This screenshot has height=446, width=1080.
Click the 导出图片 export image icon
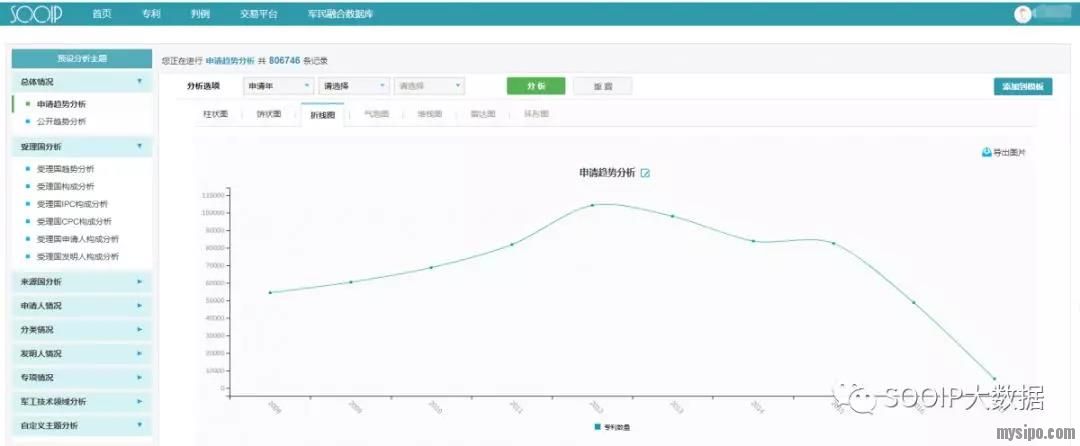click(x=986, y=152)
